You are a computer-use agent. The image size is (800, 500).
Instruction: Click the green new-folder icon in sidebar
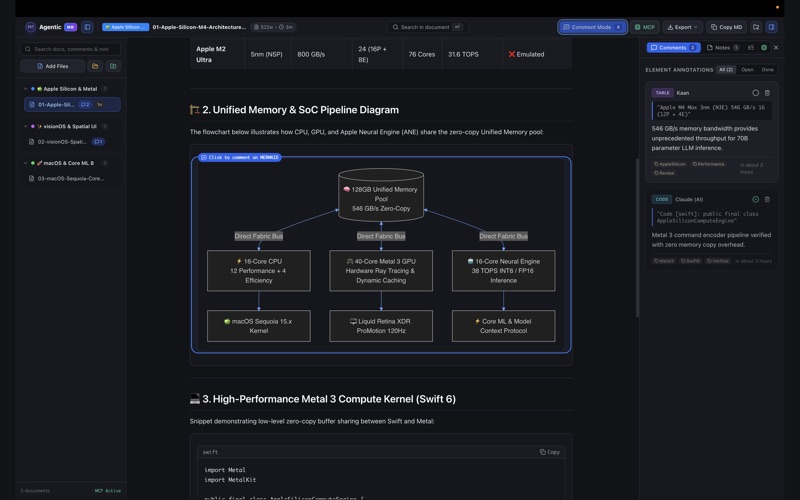113,66
